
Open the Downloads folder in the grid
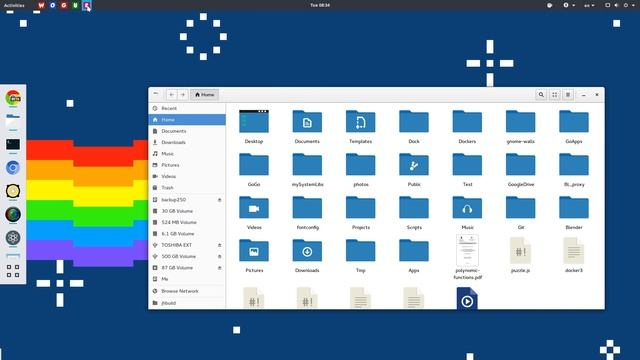pos(307,255)
